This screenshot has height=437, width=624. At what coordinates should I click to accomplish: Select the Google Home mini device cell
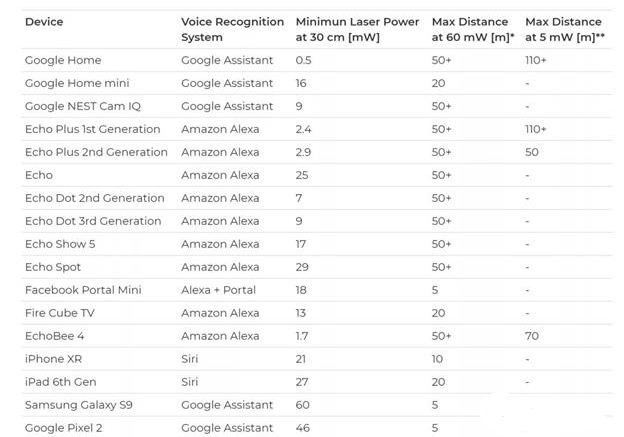coord(77,83)
